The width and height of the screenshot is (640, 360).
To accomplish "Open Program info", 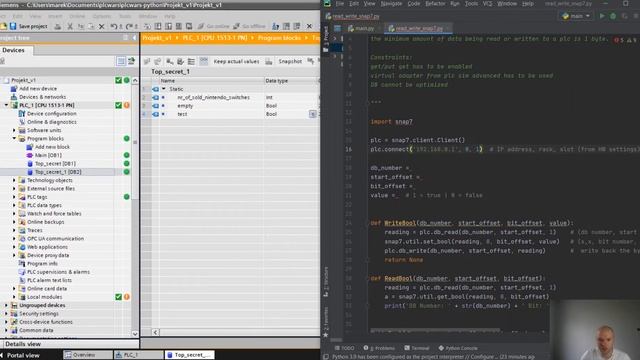I will (42, 264).
